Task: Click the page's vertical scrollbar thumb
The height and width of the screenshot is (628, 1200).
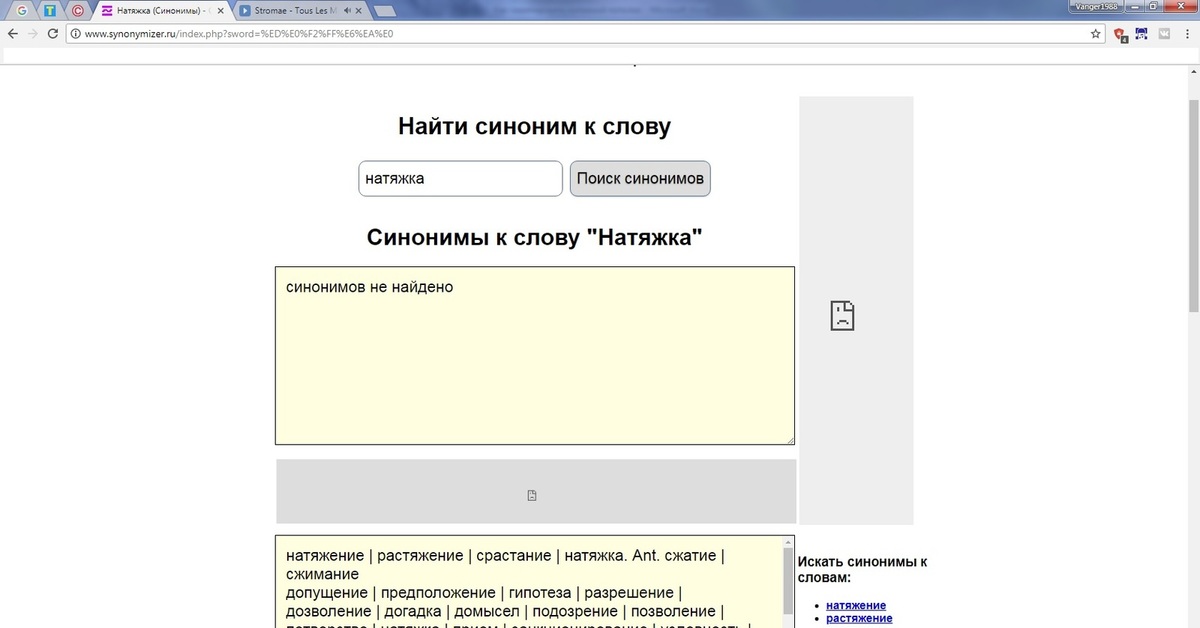Action: pos(1192,205)
